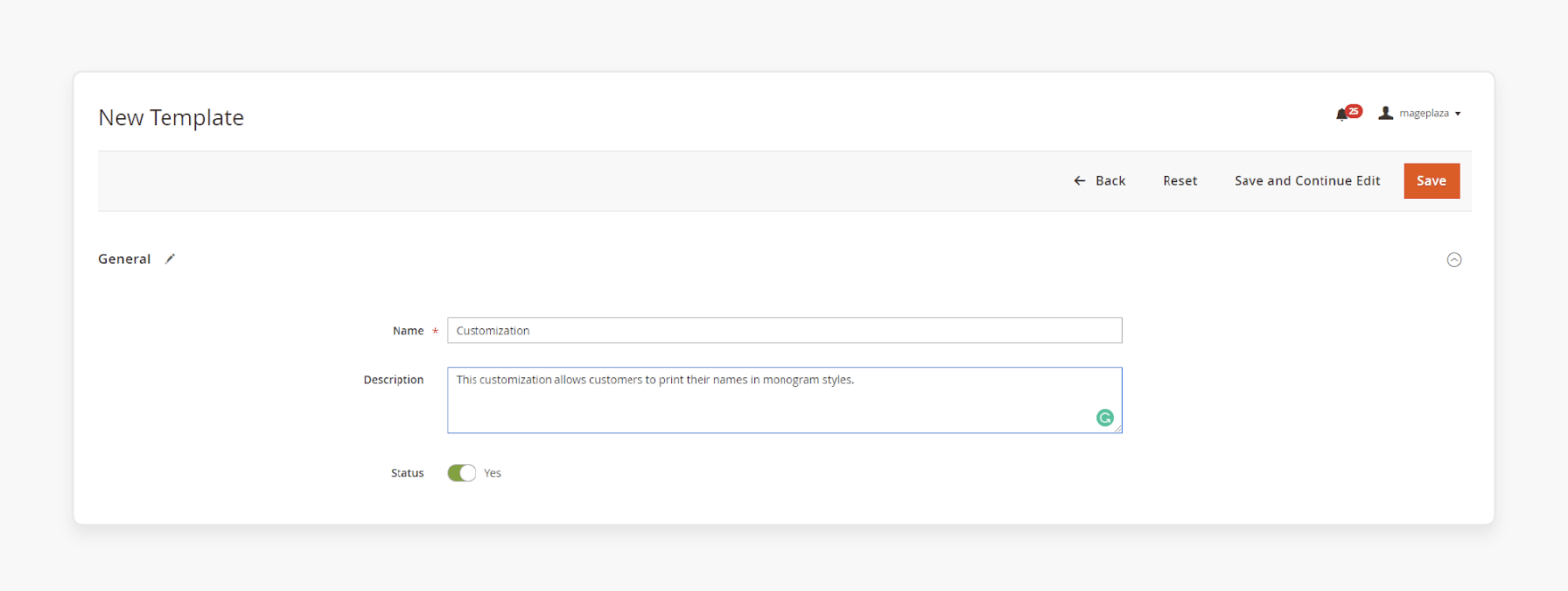Click the Status field label
The height and width of the screenshot is (591, 1568).
click(407, 473)
